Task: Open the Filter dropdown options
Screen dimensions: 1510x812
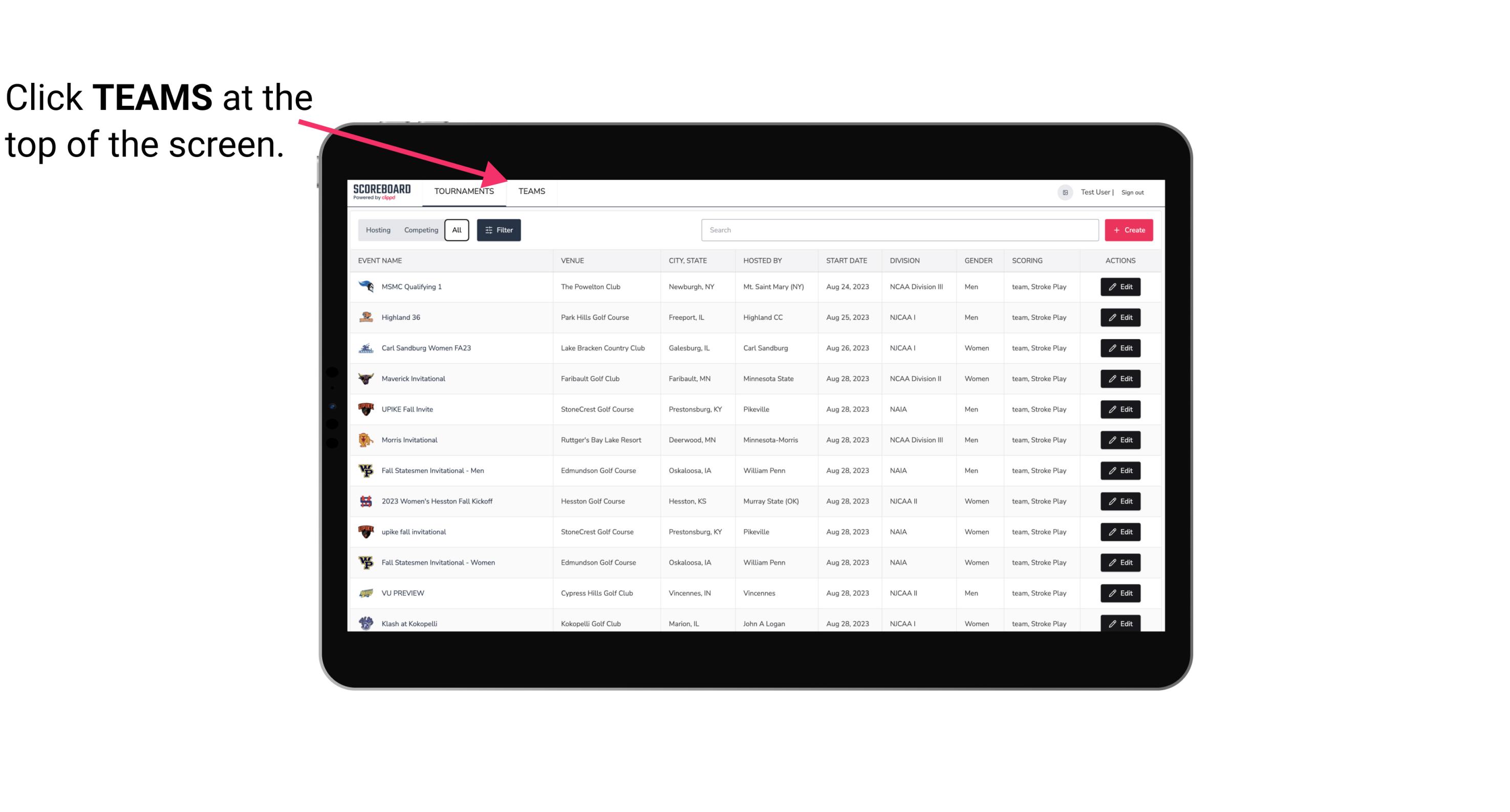Action: pyautogui.click(x=499, y=229)
